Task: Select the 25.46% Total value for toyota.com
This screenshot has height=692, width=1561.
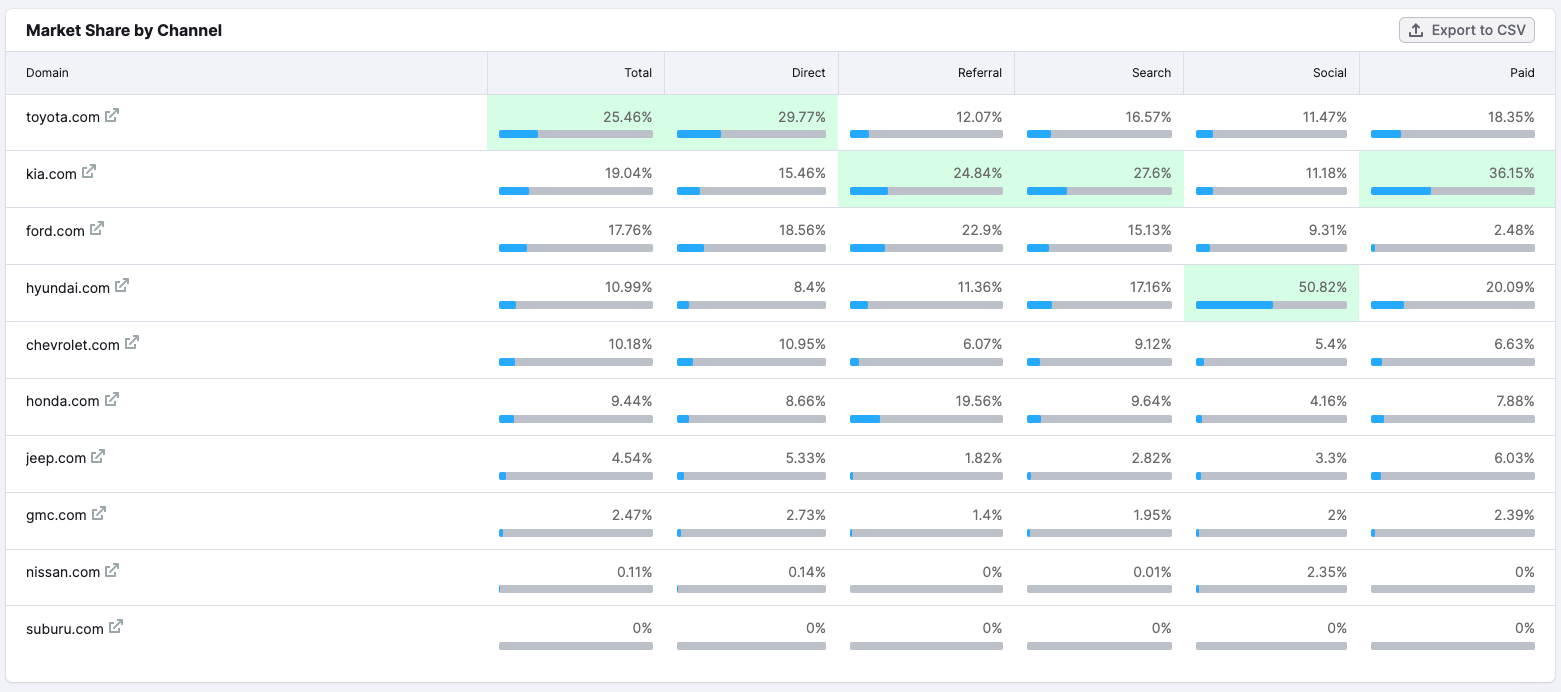Action: [627, 117]
